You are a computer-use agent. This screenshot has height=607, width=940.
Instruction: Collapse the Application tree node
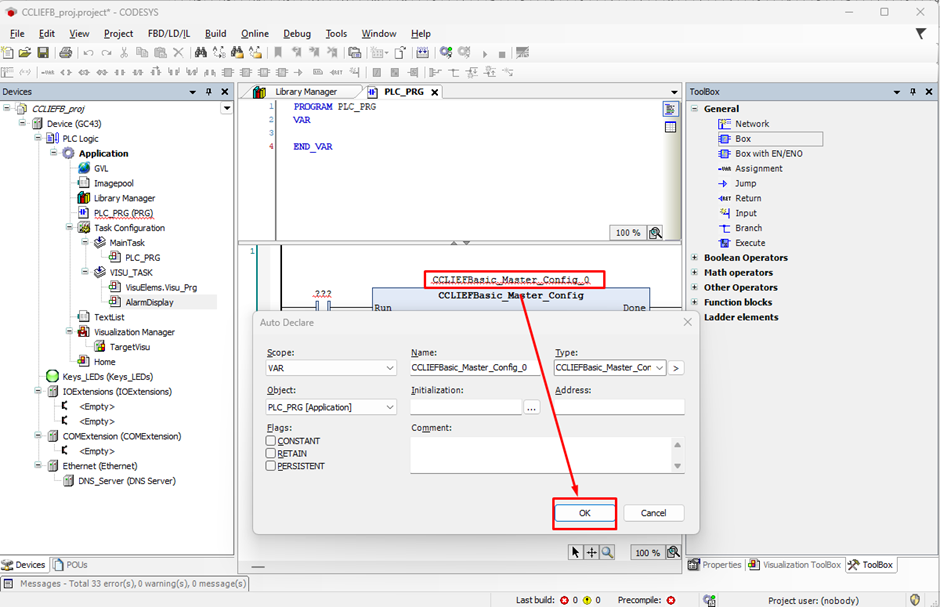[53, 153]
